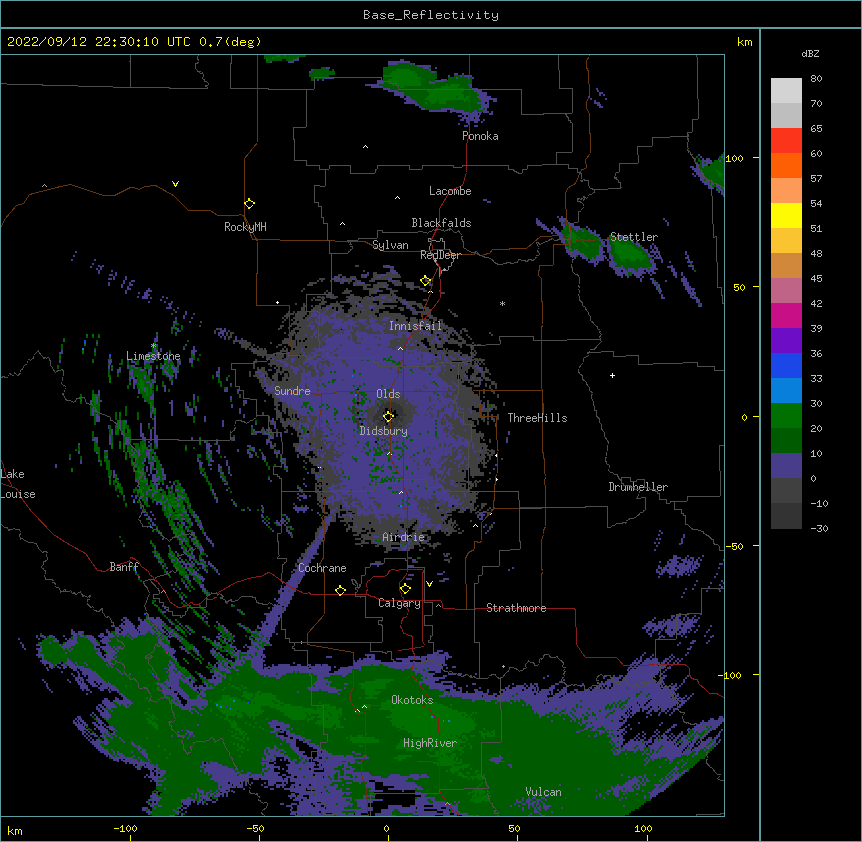Click the Airdrie city label
Image resolution: width=862 pixels, height=842 pixels.
[403, 537]
